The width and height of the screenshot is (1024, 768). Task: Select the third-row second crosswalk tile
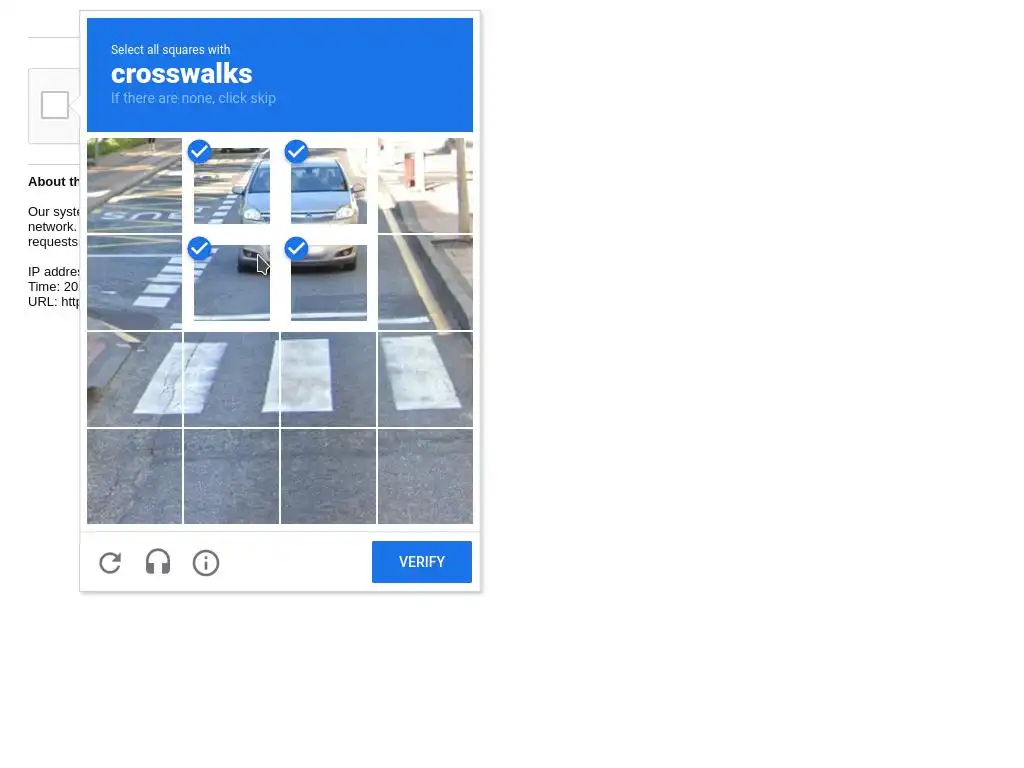(x=232, y=379)
